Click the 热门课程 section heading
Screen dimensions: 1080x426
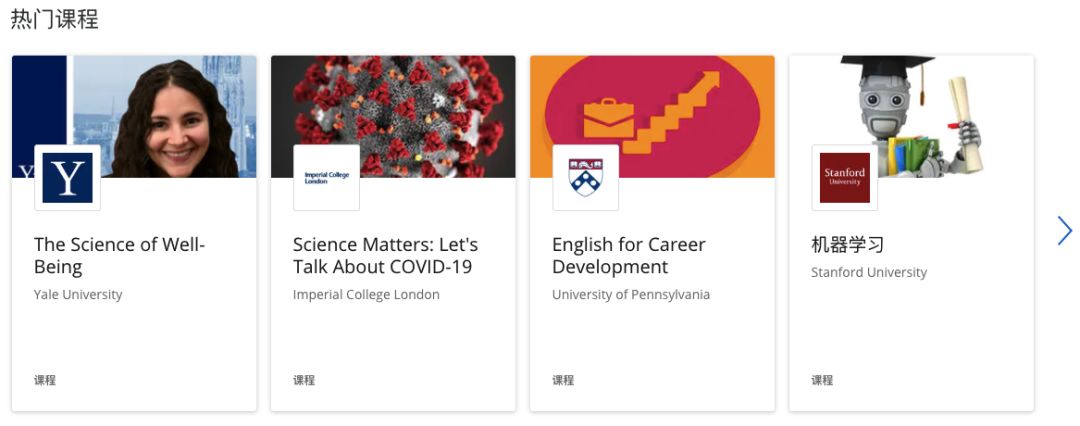54,19
